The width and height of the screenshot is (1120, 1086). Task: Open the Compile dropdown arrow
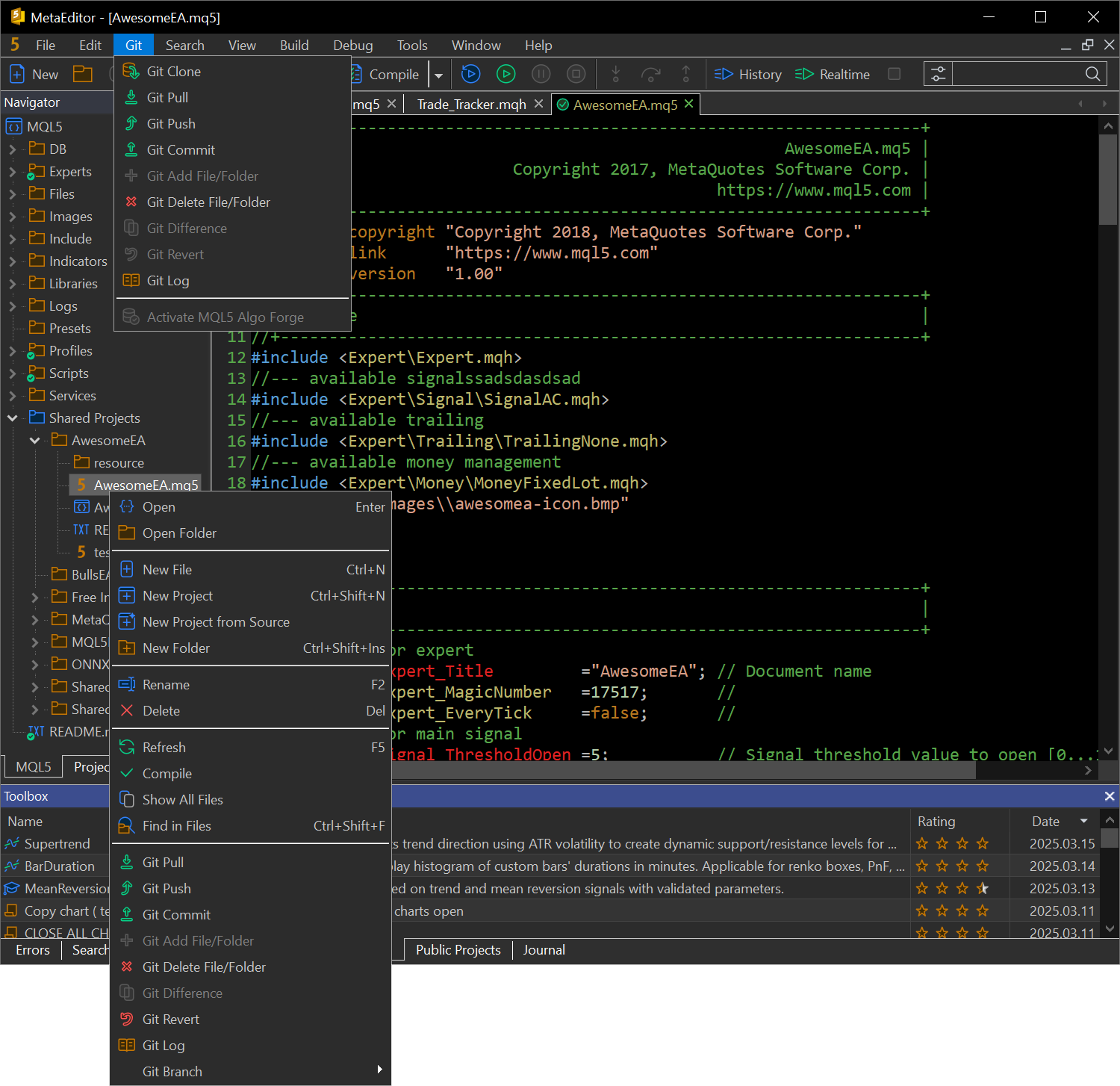438,75
